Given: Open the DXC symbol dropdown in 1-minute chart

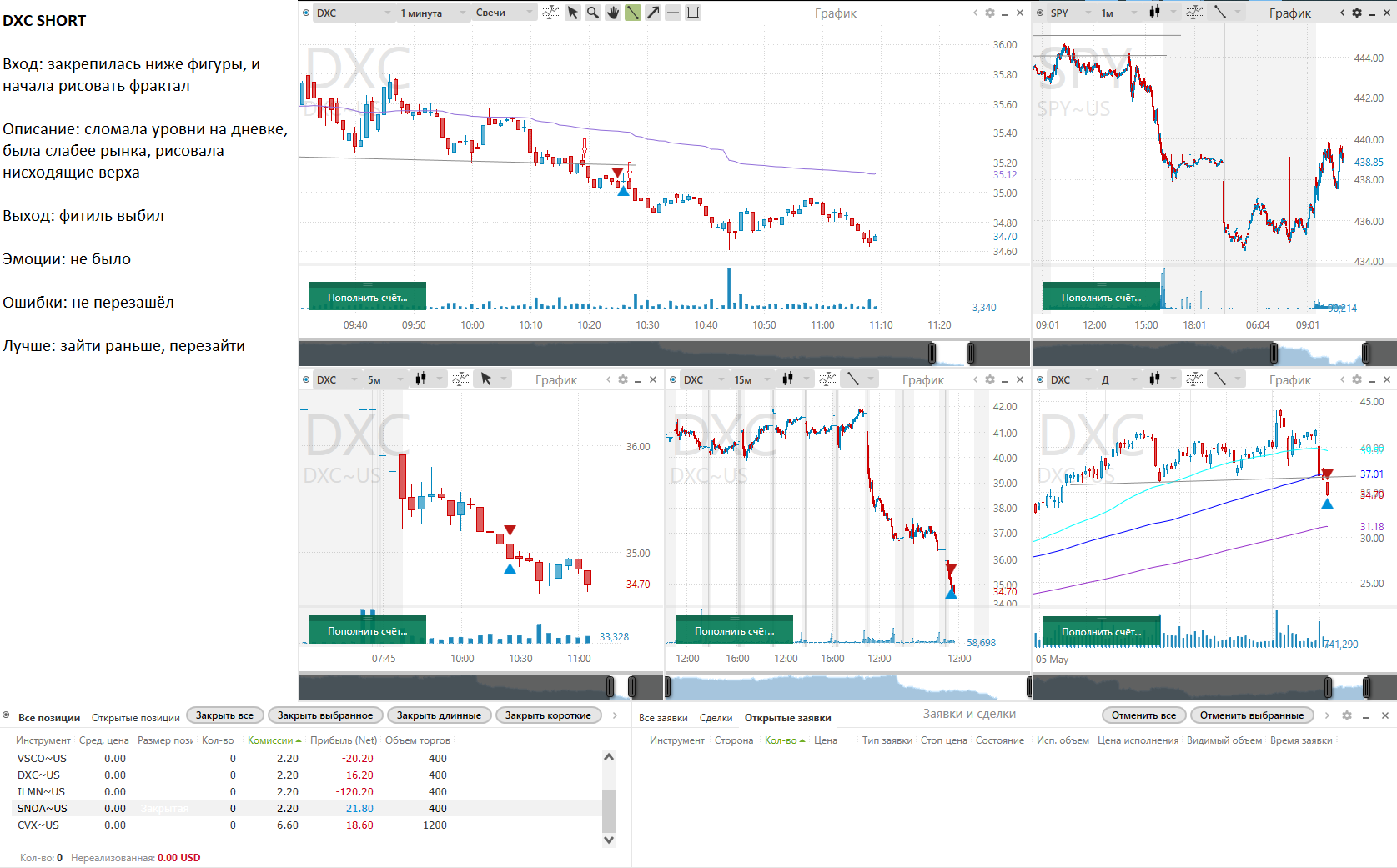Looking at the screenshot, I should click(353, 13).
